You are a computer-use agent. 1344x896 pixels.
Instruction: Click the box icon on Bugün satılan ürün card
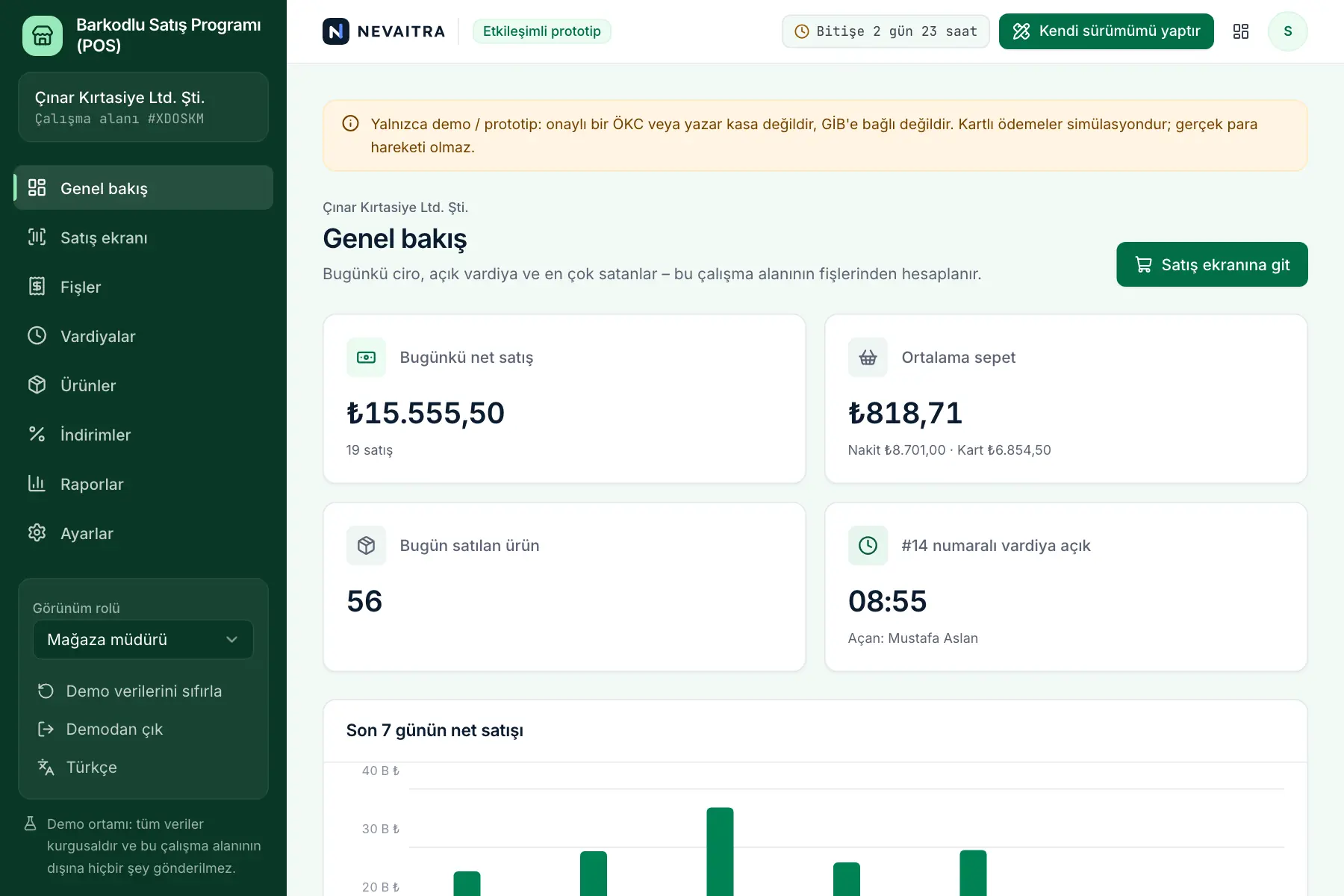[367, 546]
